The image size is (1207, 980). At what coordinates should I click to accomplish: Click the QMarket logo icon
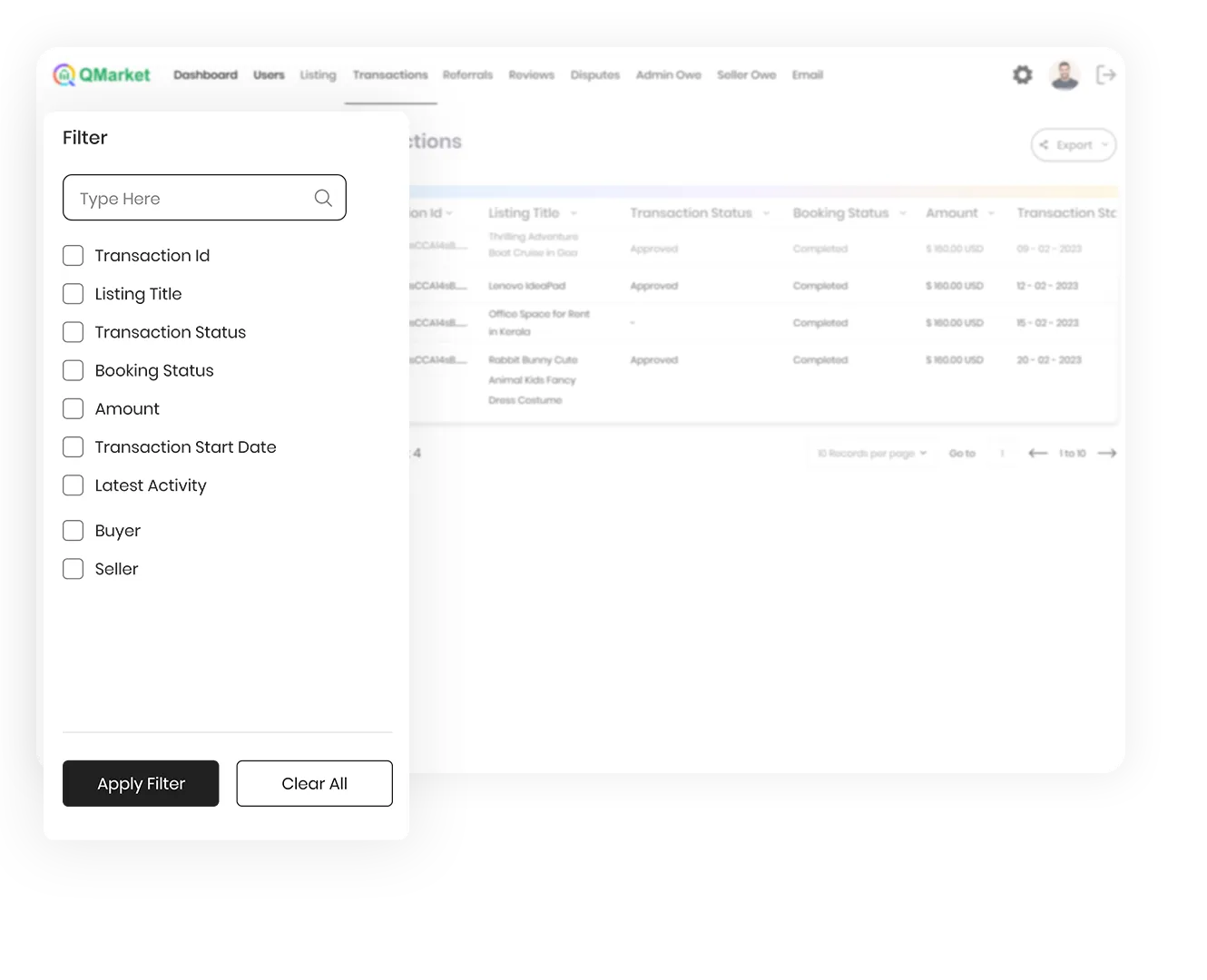tap(64, 75)
